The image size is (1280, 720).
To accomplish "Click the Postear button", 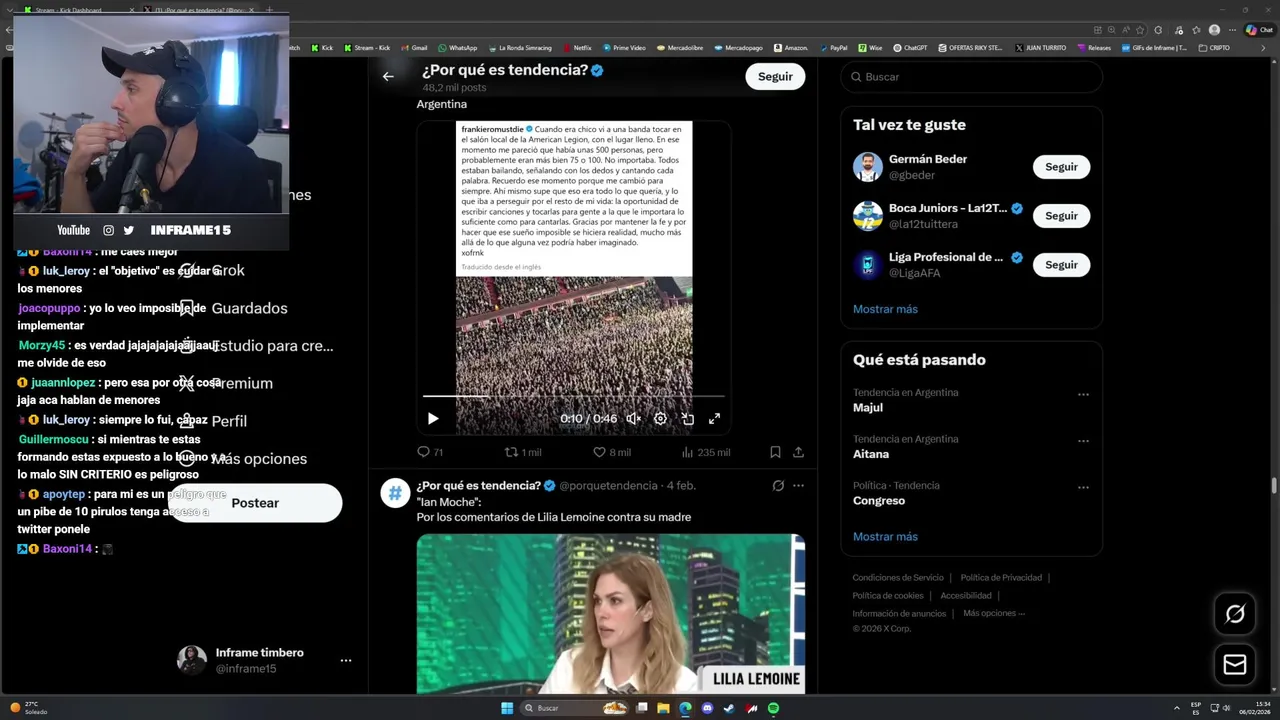I will [255, 503].
